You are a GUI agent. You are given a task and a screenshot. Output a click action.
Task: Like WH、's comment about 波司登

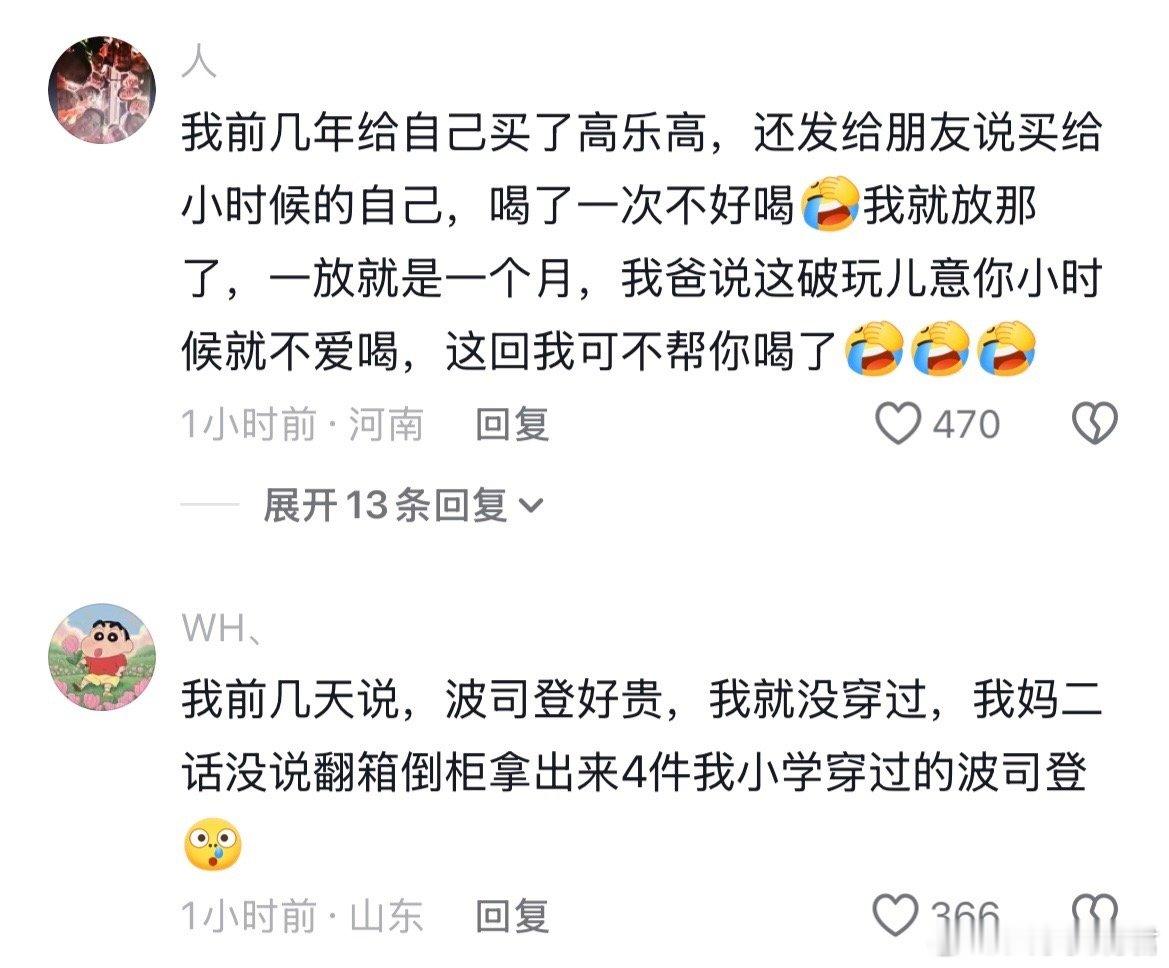[x=895, y=915]
